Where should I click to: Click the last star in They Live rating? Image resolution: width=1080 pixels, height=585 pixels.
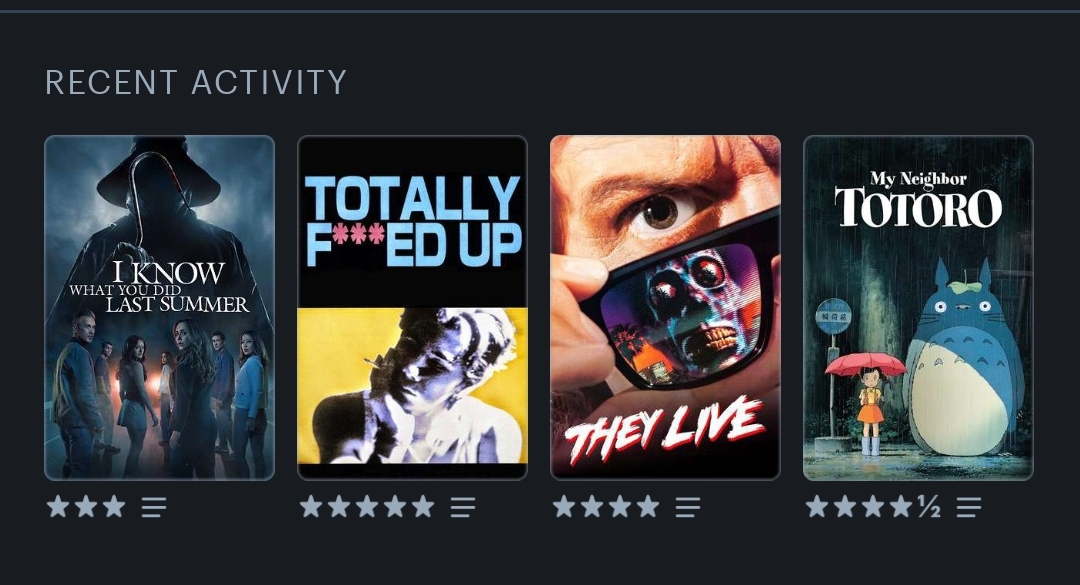pos(647,506)
